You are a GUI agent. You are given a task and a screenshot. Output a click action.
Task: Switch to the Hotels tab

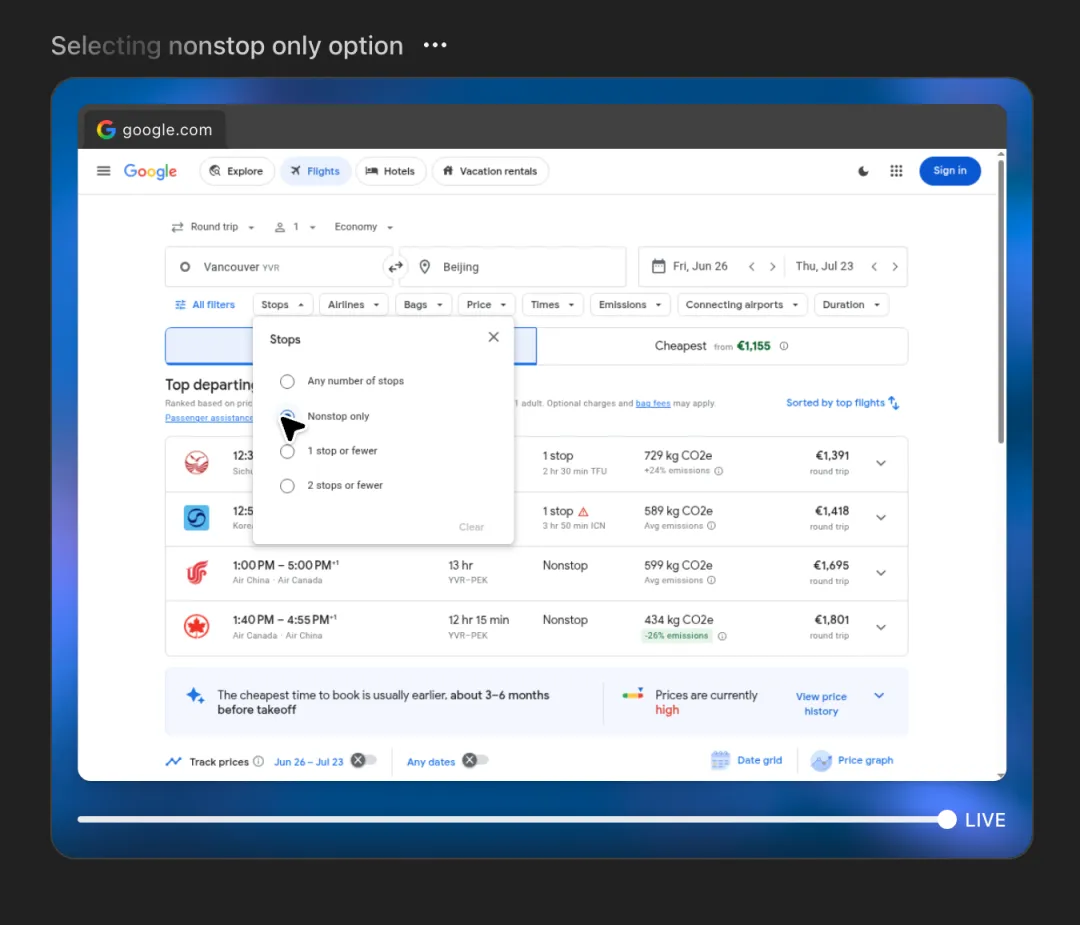coord(391,171)
